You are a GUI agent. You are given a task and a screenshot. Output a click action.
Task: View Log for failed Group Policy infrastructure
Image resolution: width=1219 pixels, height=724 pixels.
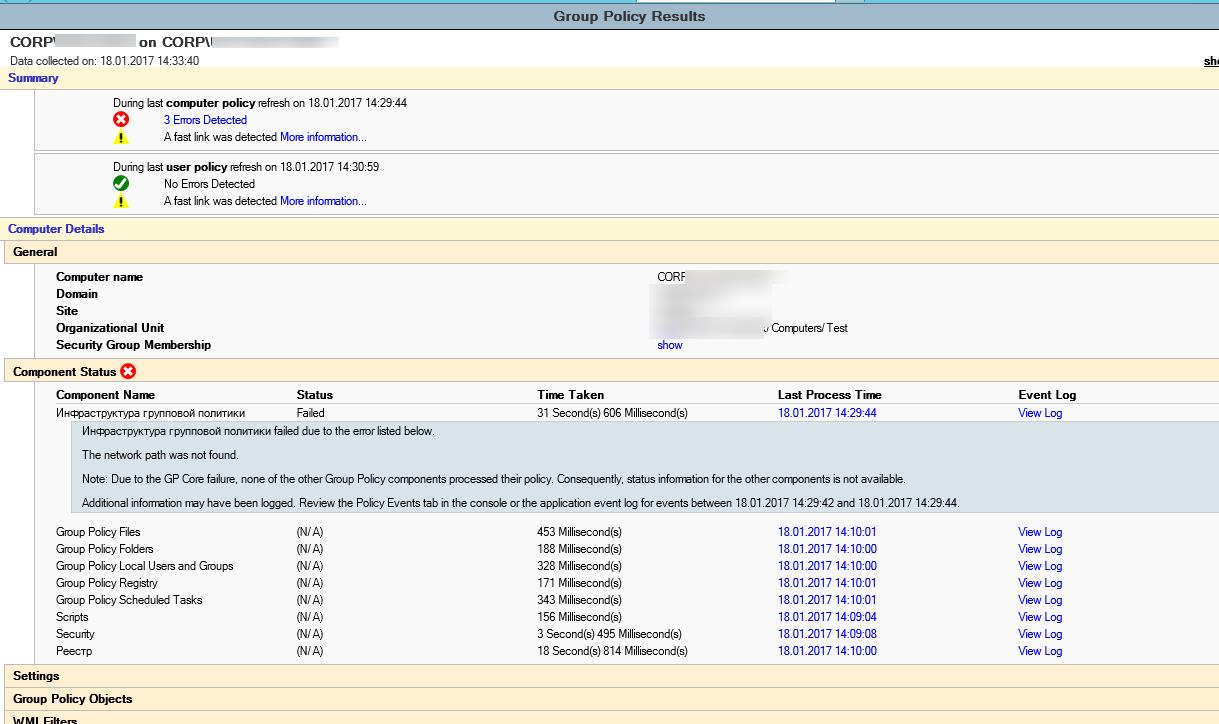(x=1039, y=413)
